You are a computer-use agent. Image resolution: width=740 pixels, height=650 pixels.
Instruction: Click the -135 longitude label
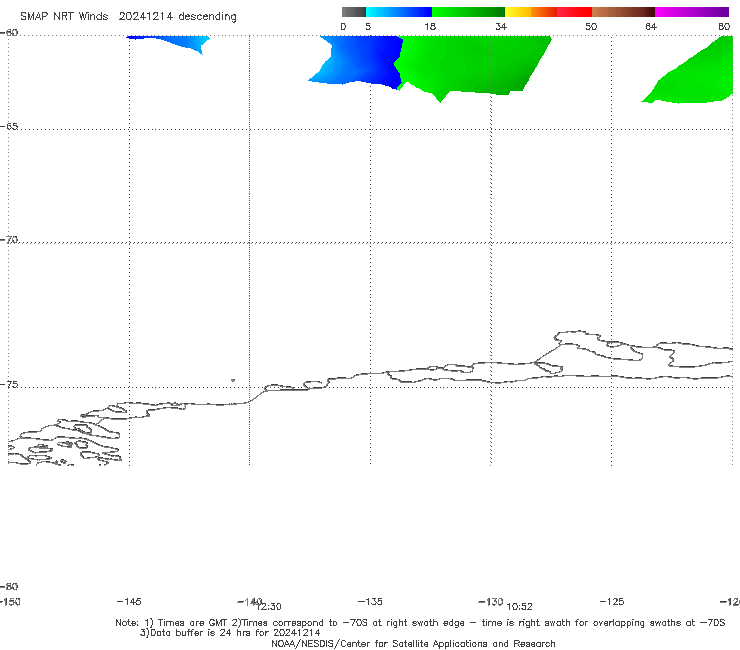(370, 601)
